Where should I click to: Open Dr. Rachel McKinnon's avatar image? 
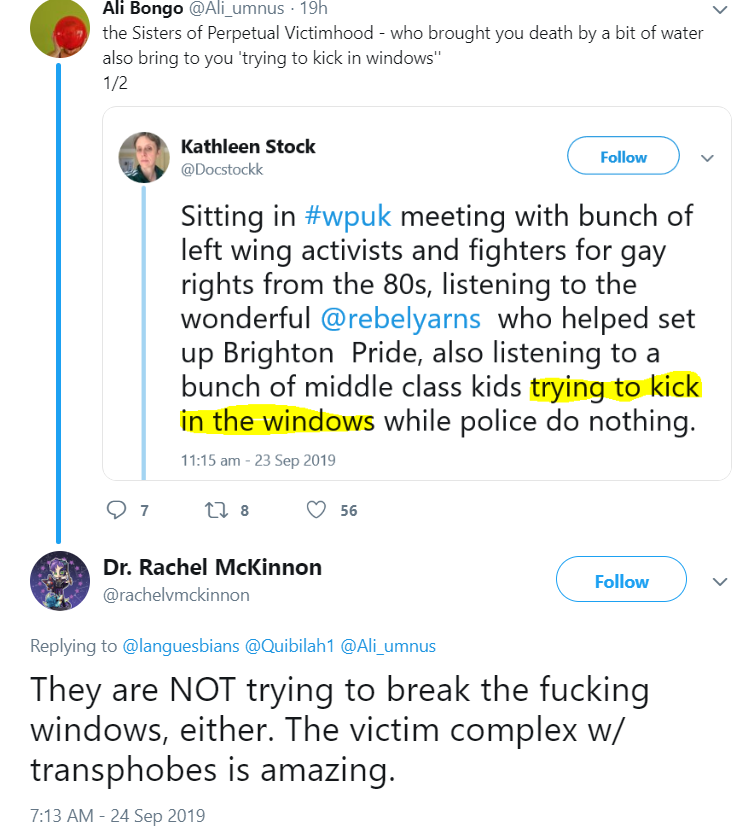click(x=60, y=581)
